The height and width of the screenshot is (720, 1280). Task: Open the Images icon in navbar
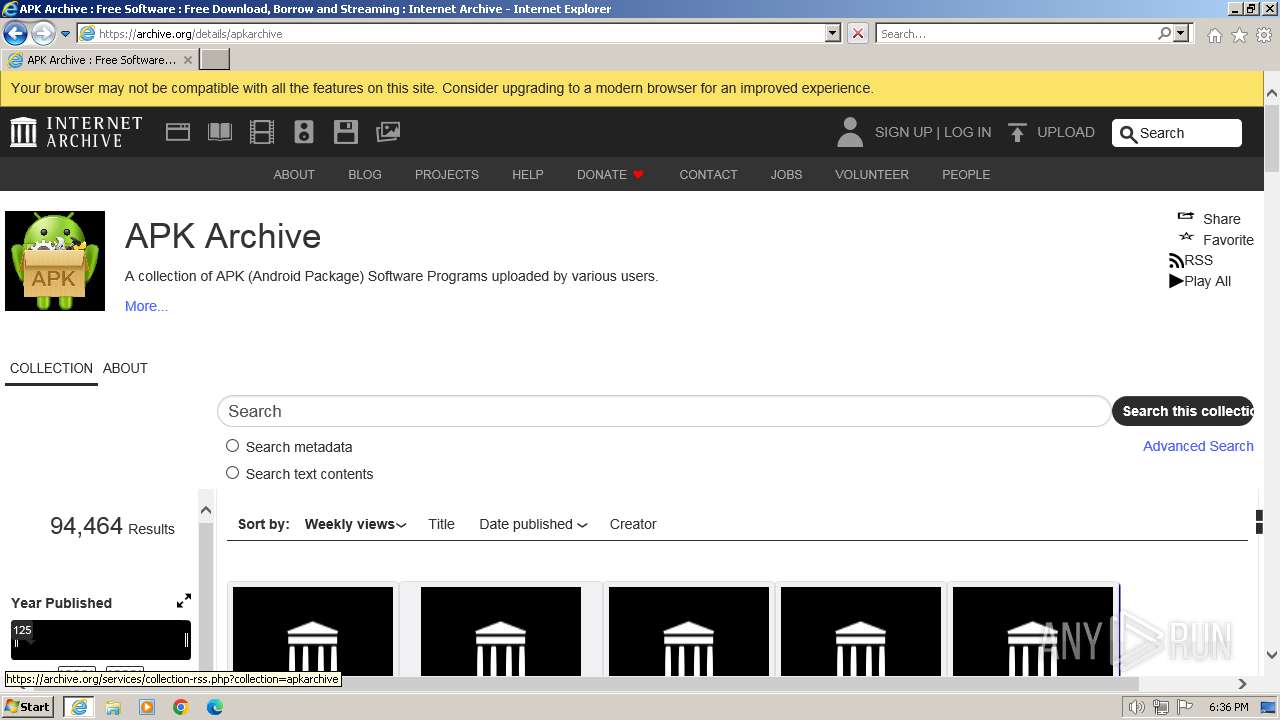click(388, 132)
